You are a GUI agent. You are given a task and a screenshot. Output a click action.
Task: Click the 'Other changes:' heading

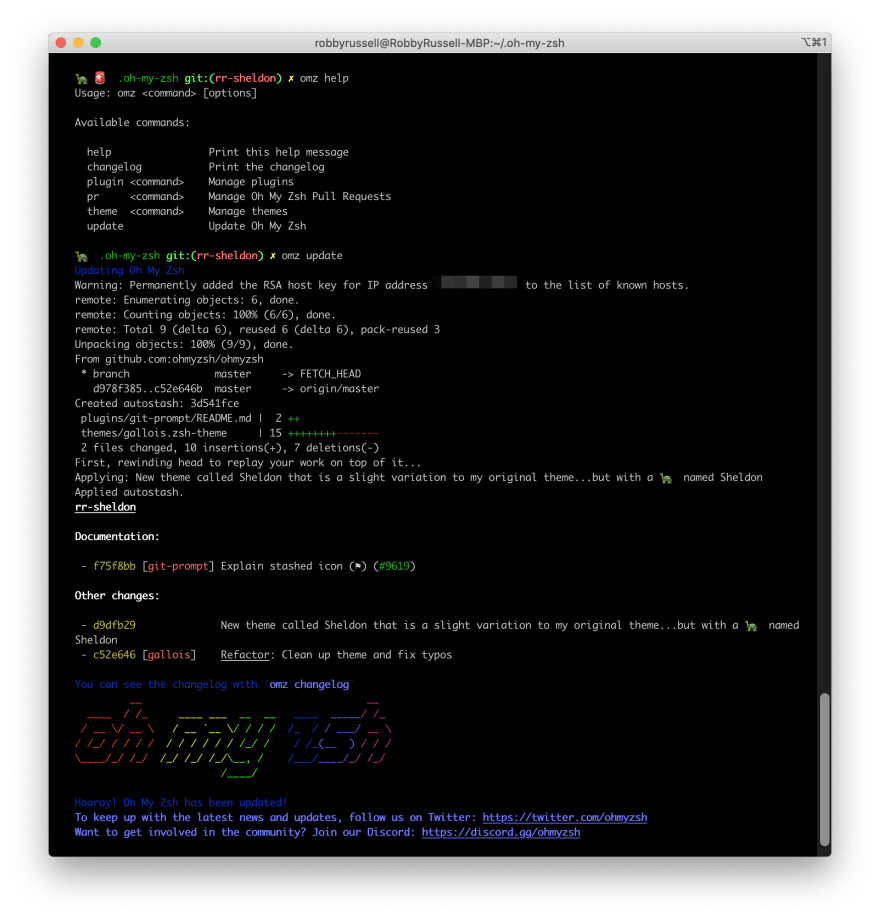[x=117, y=596]
